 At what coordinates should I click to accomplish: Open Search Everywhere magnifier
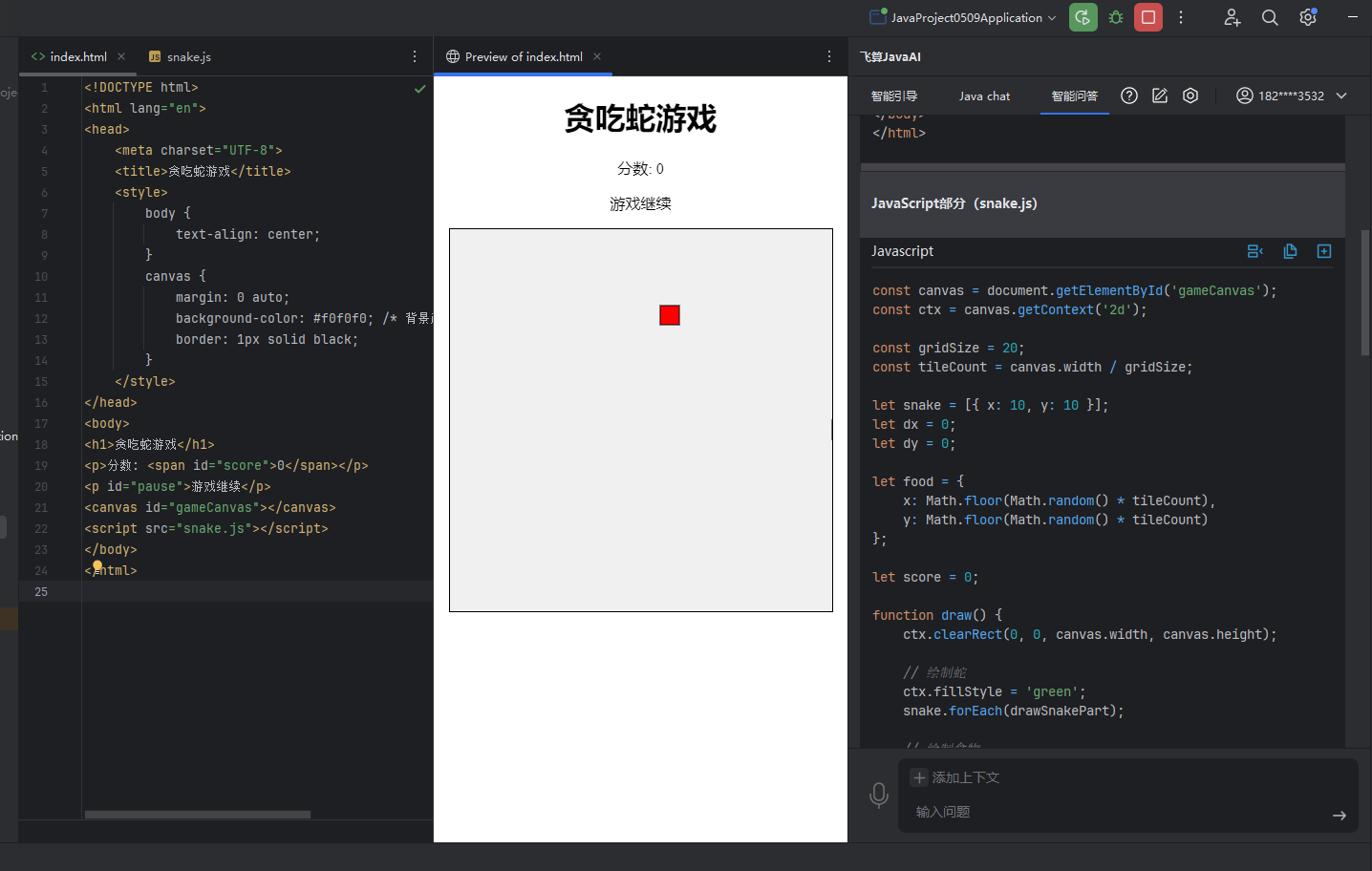(x=1270, y=17)
